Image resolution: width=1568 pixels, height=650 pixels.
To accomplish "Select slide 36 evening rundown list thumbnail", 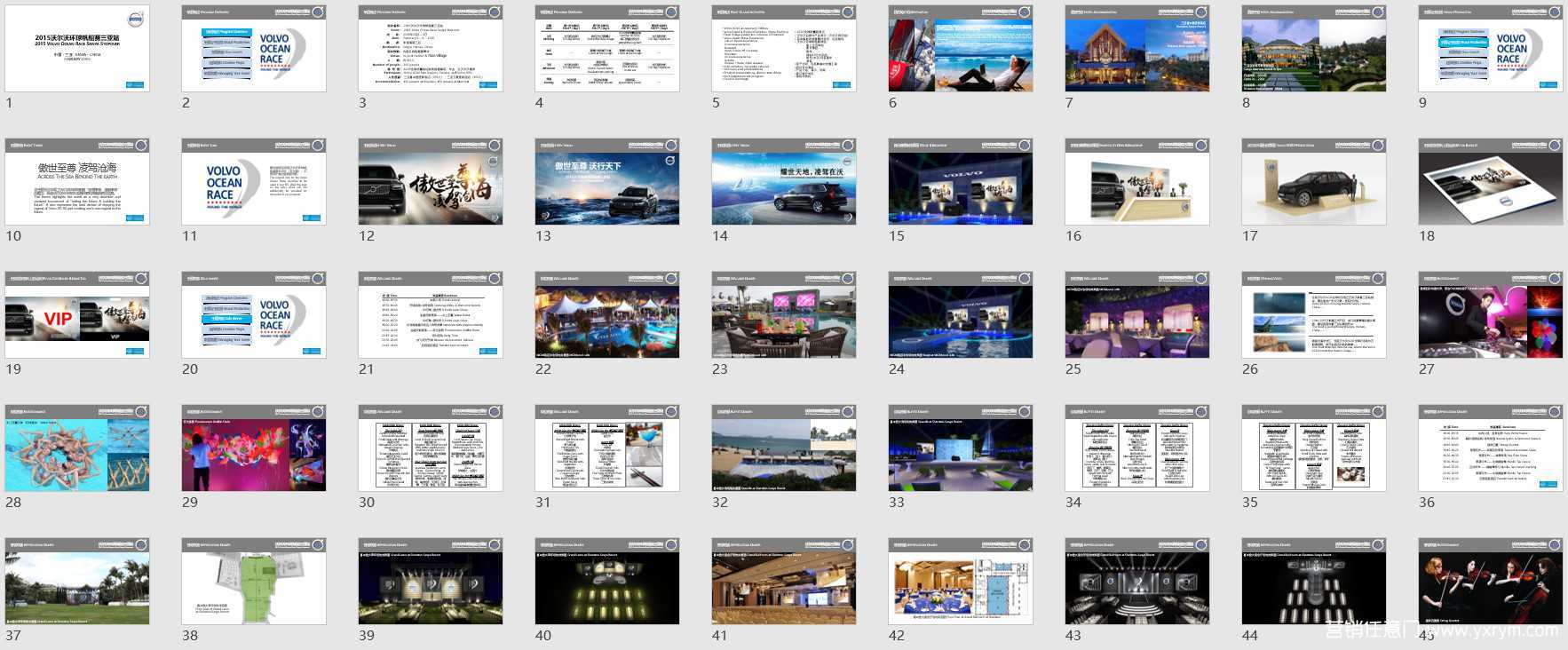I will [x=1491, y=448].
